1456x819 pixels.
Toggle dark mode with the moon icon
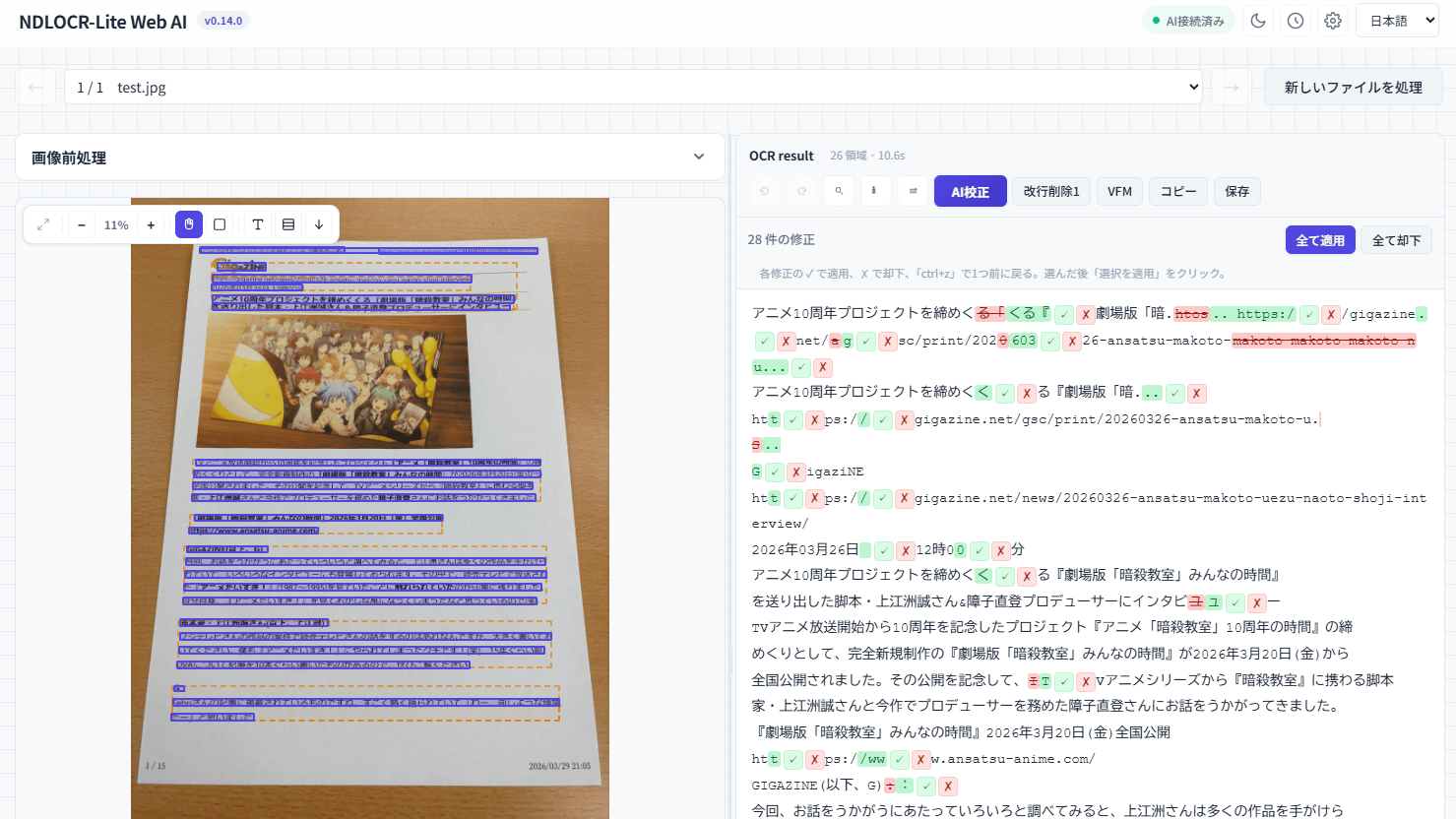tap(1258, 20)
